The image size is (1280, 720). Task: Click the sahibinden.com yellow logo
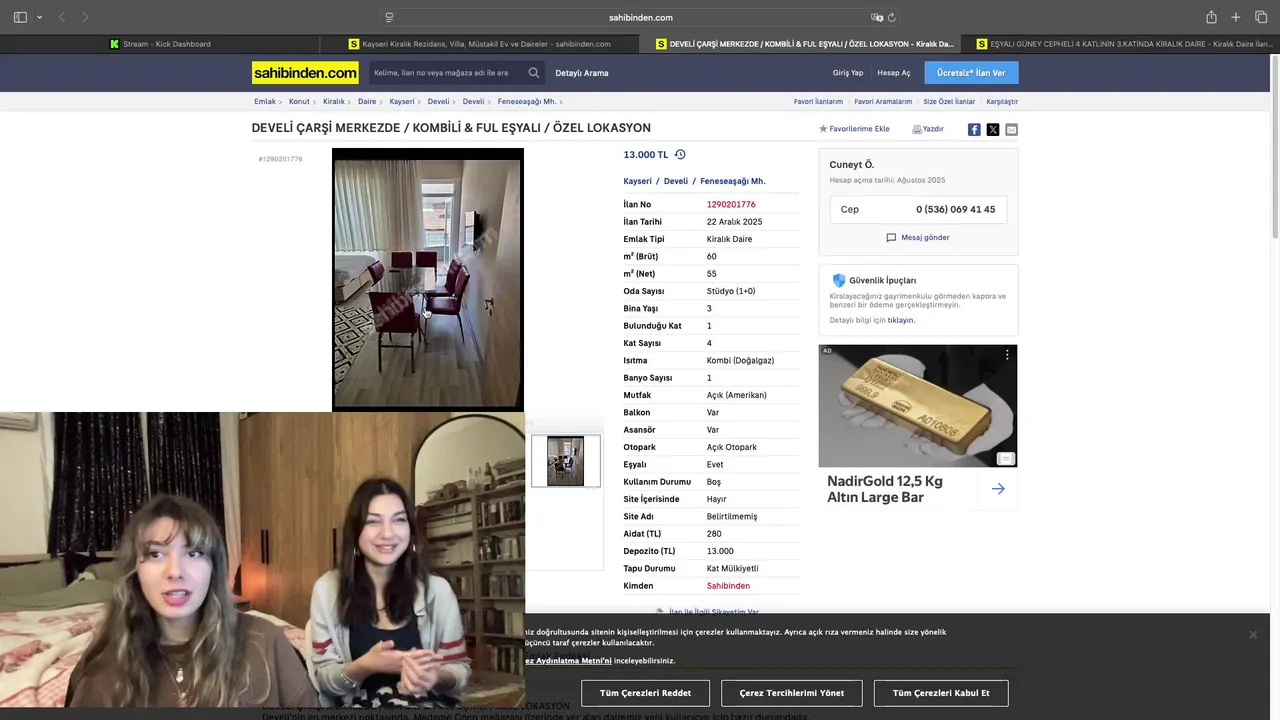click(305, 73)
